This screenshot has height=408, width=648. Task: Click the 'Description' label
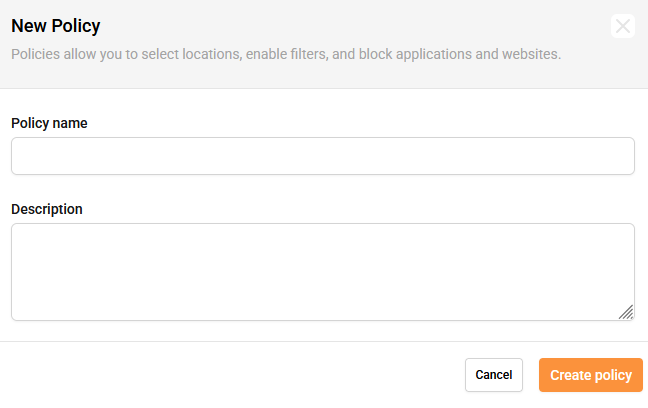pyautogui.click(x=47, y=209)
